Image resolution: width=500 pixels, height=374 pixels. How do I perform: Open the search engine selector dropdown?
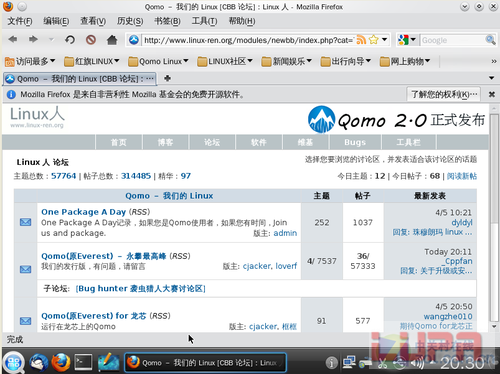[x=407, y=40]
